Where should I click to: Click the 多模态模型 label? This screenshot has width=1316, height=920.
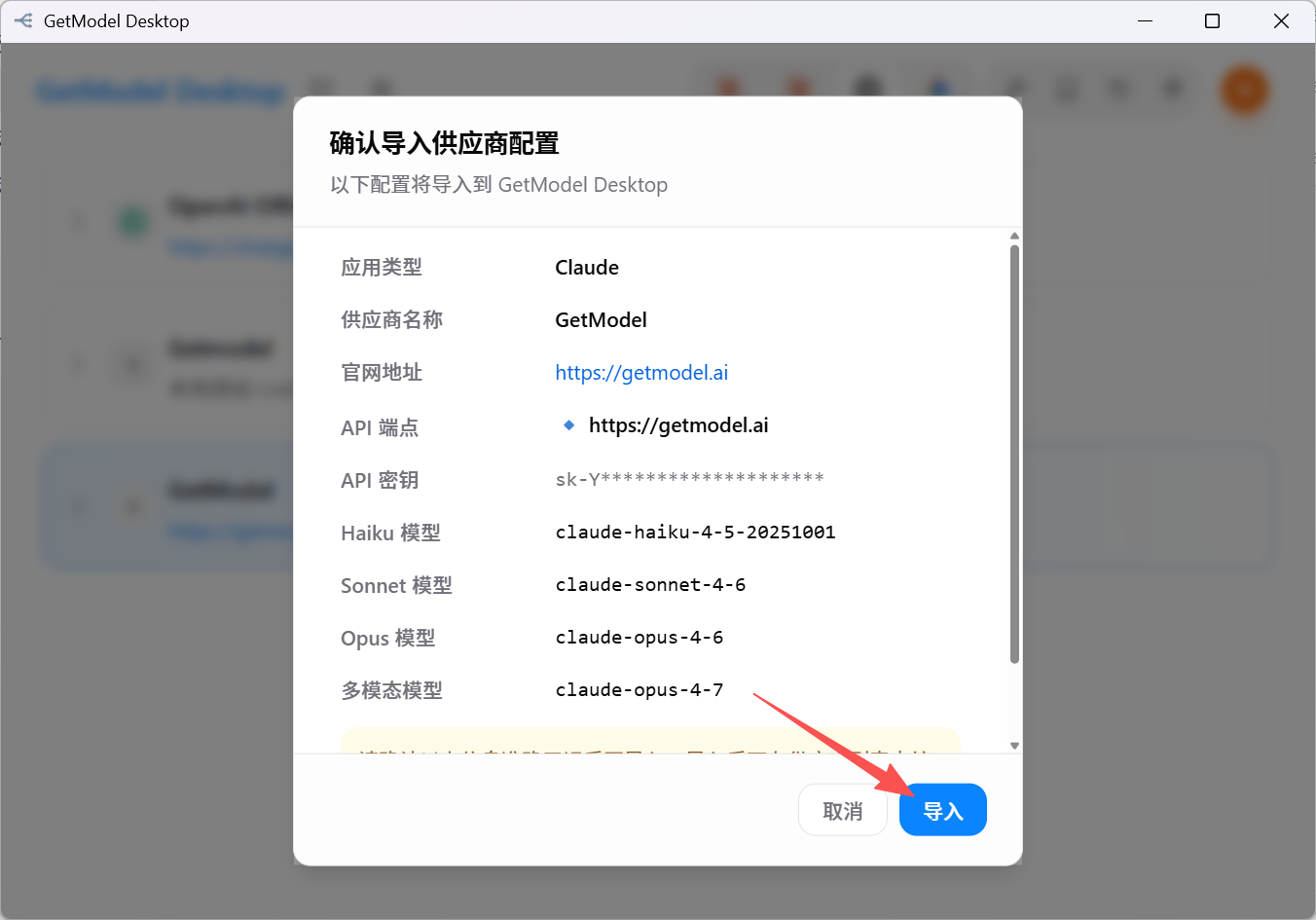click(x=391, y=690)
